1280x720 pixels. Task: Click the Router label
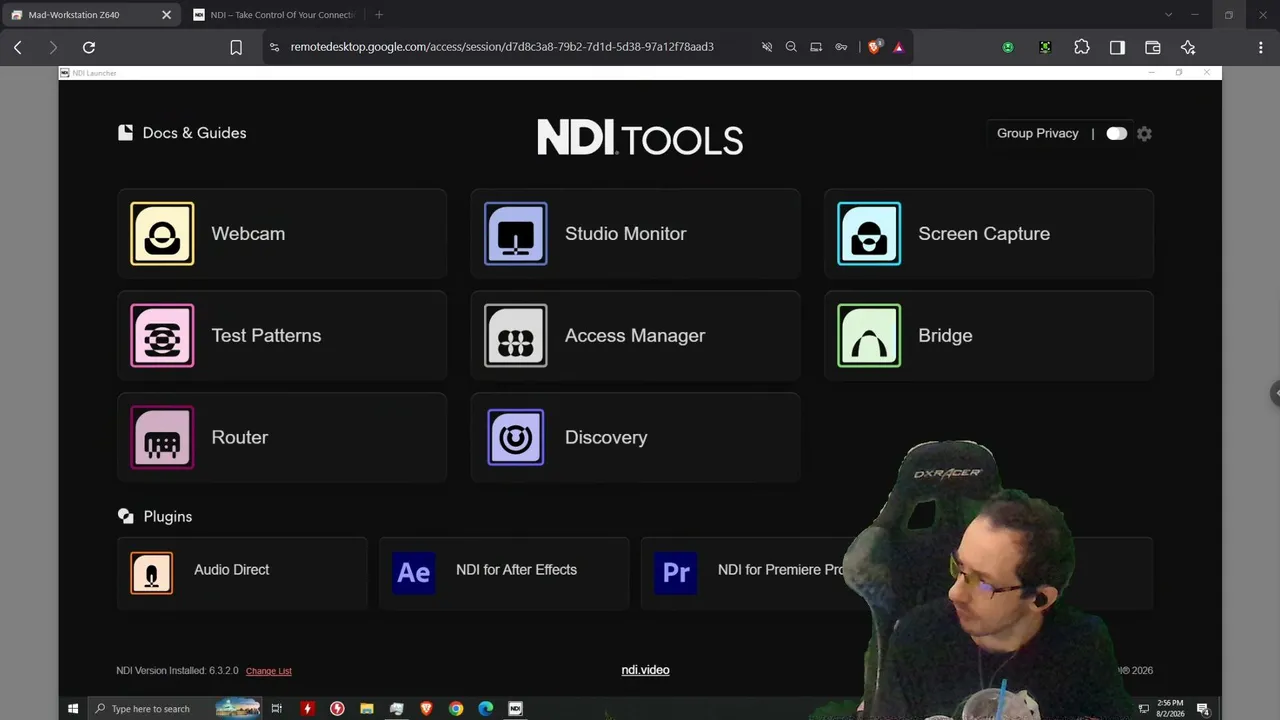click(x=240, y=437)
